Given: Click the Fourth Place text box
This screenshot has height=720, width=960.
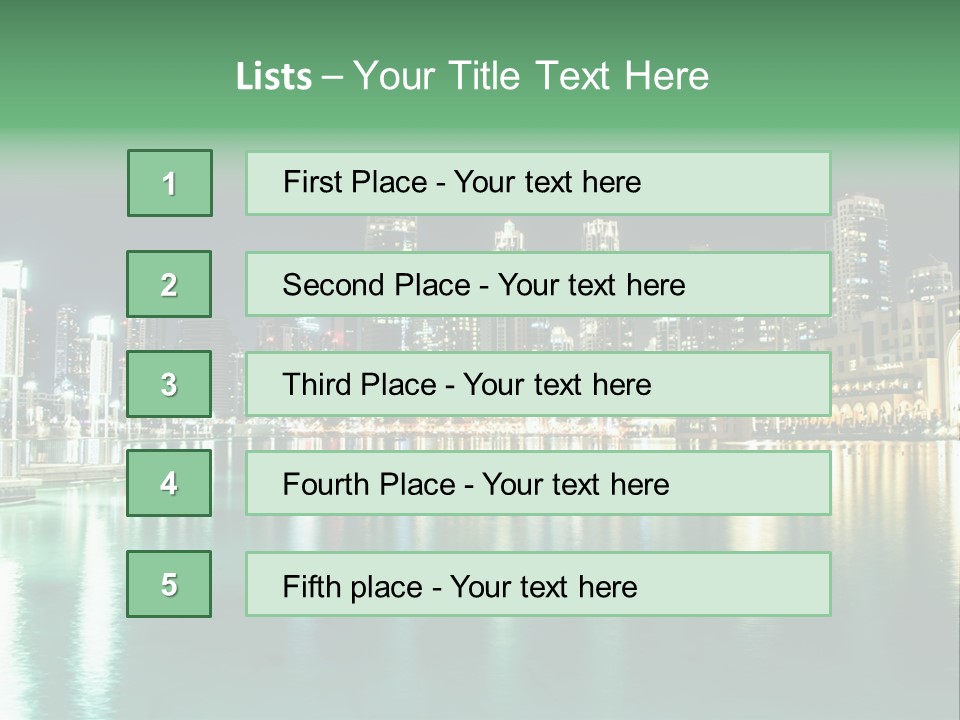Looking at the screenshot, I should [x=538, y=484].
